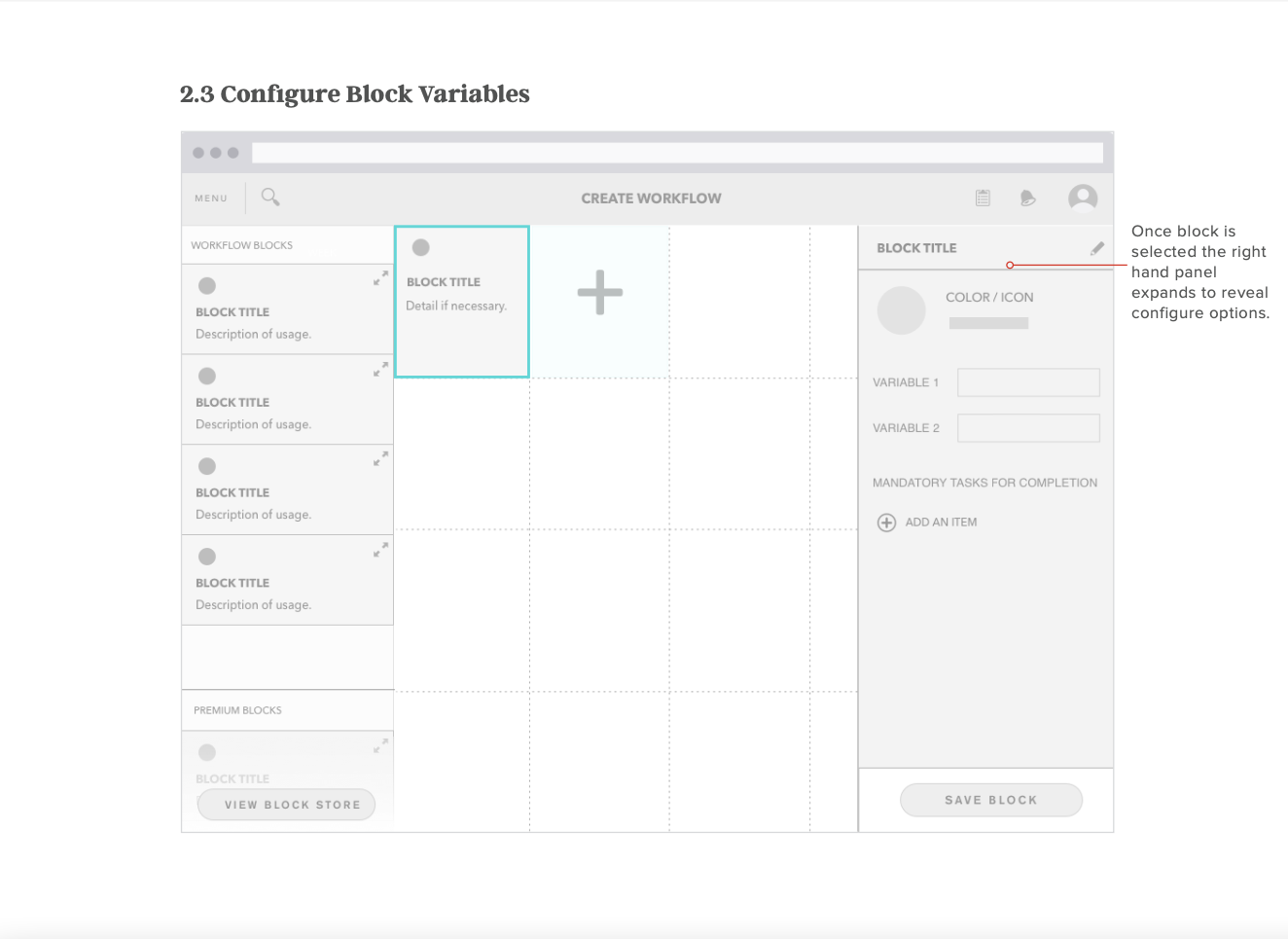Click the Variable 1 input field
The width and height of the screenshot is (1288, 939).
1028,382
